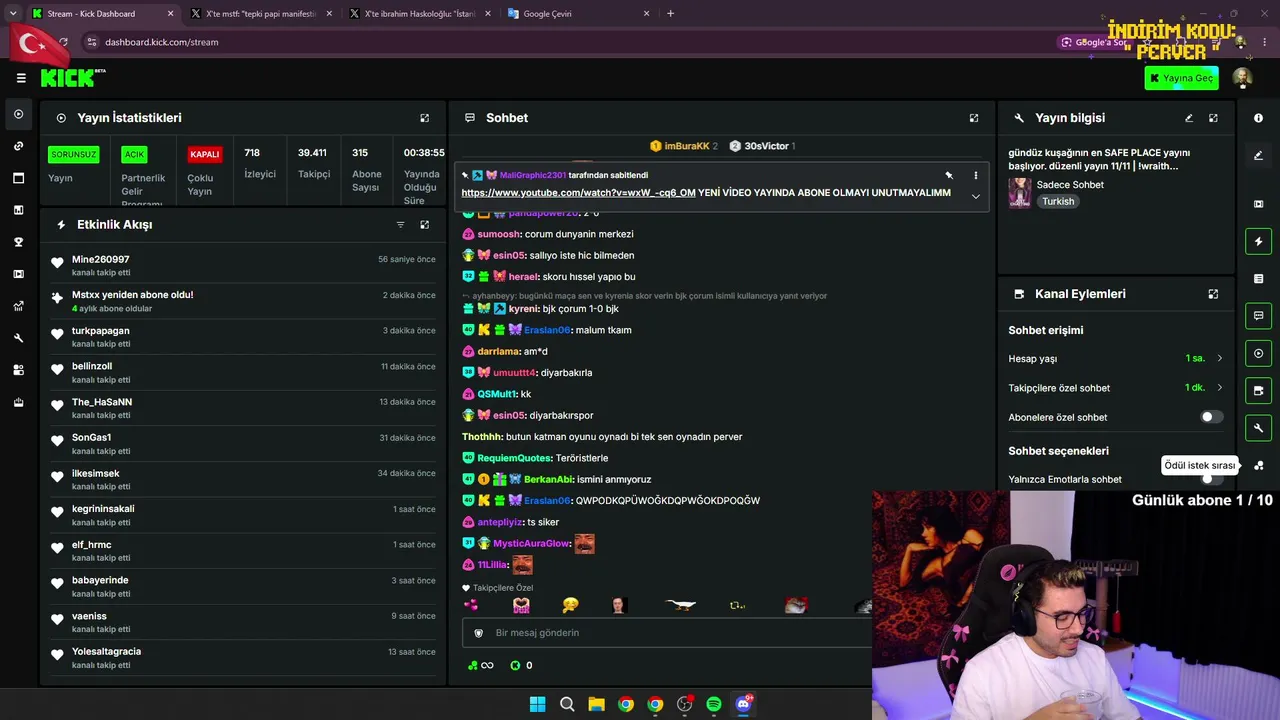Open the wrench icon in left sidebar
This screenshot has height=720, width=1280.
(x=18, y=338)
